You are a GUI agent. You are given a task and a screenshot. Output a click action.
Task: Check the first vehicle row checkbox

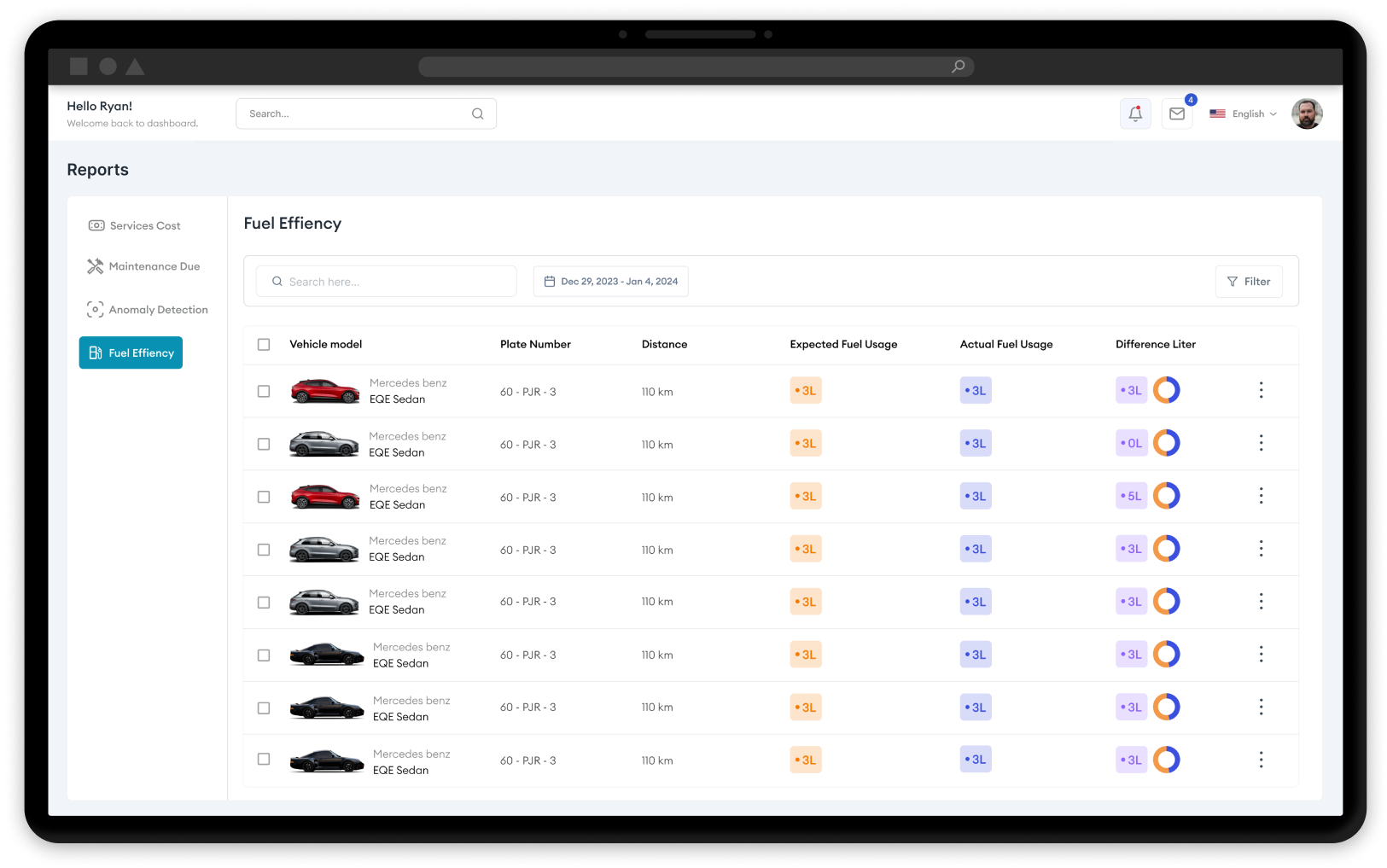[x=264, y=391]
